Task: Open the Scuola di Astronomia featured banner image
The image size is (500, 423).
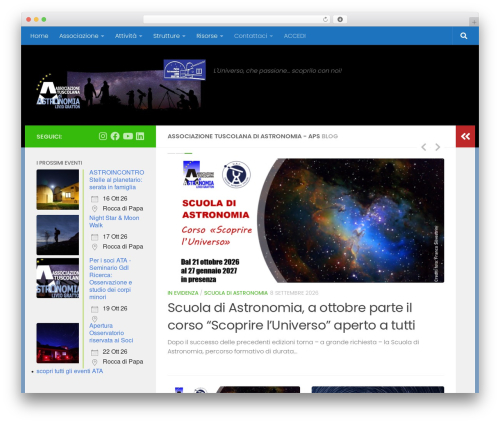Action: (x=306, y=220)
